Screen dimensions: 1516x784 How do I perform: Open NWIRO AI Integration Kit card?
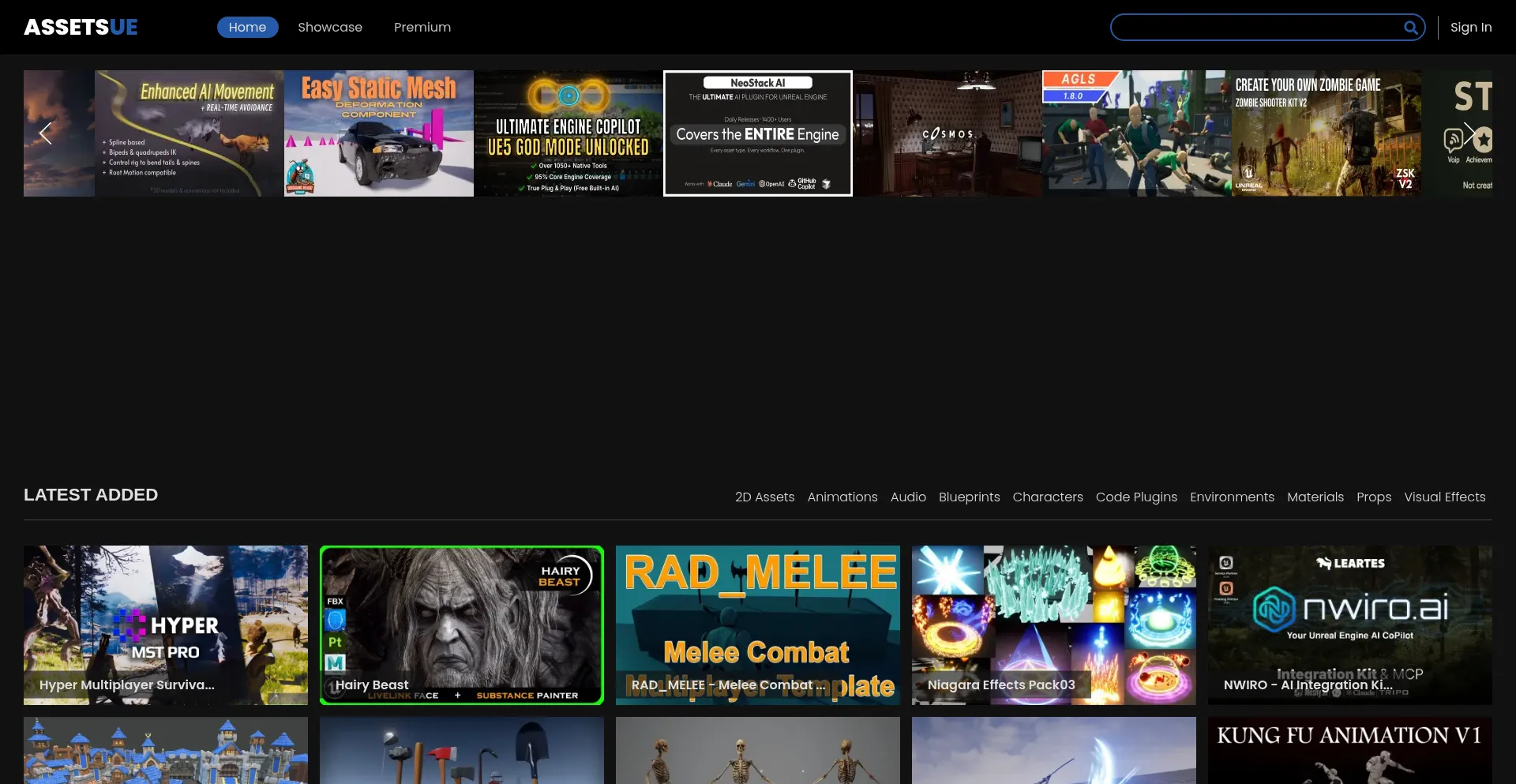[x=1350, y=625]
